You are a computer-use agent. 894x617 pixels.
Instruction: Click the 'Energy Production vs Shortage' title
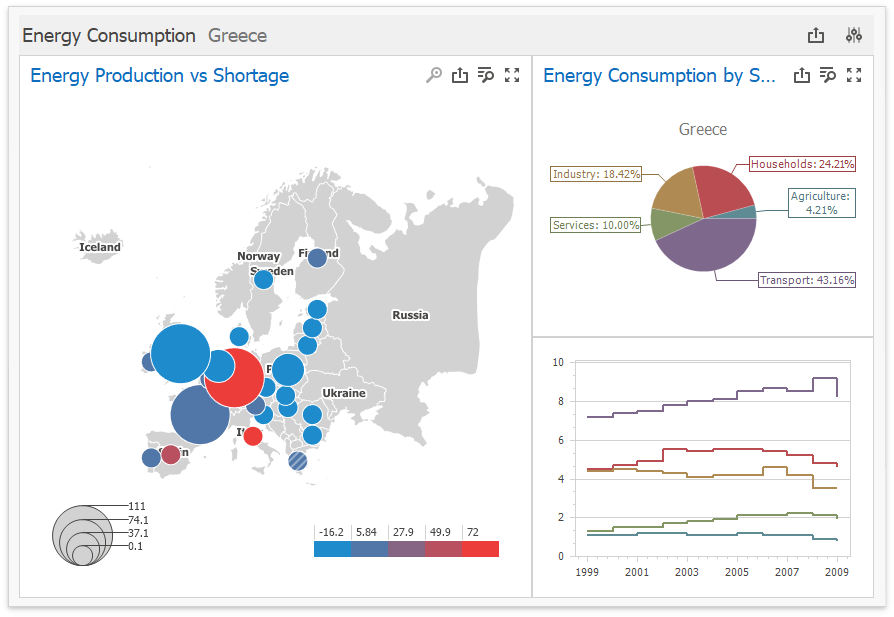pyautogui.click(x=160, y=75)
